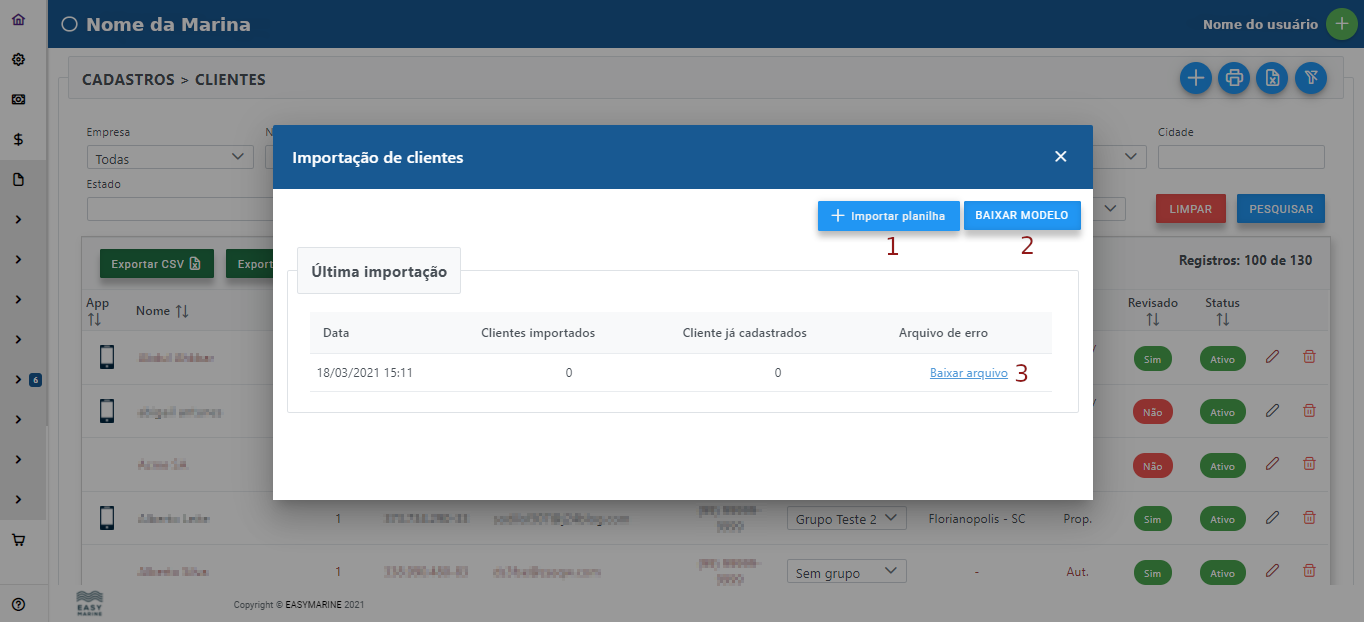1365x623 pixels.
Task: Print the client list
Action: (1233, 78)
